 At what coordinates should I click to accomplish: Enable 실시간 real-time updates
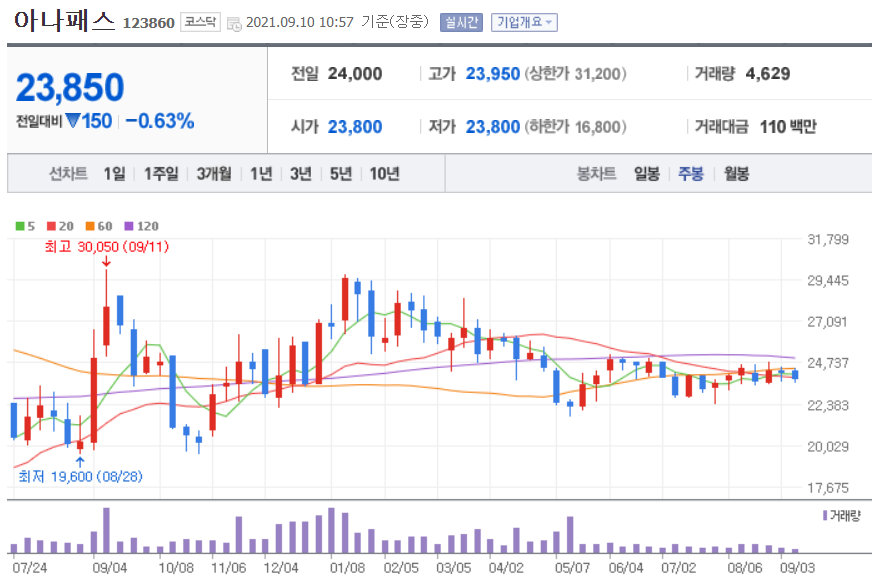click(x=460, y=20)
